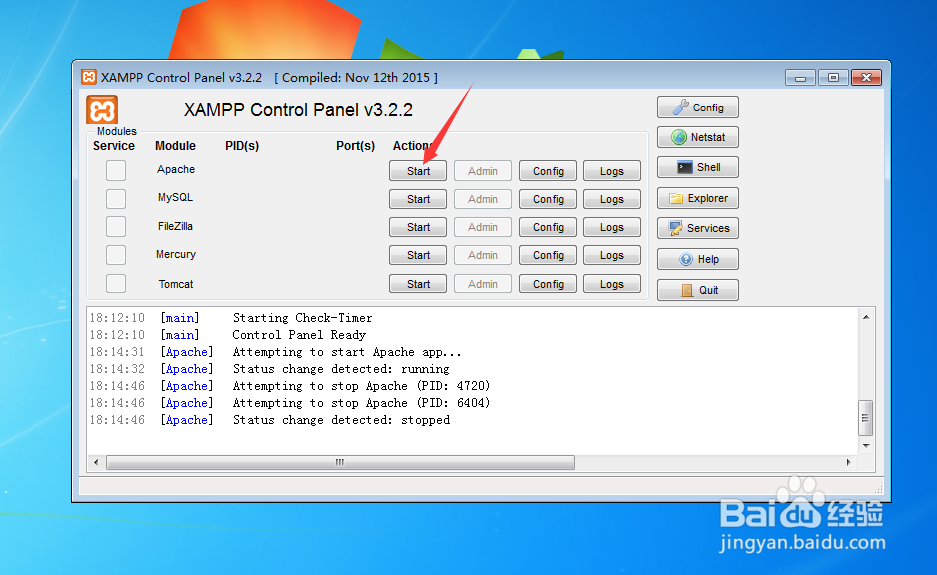The image size is (937, 575).
Task: Click the Apache Admin button
Action: pos(483,171)
